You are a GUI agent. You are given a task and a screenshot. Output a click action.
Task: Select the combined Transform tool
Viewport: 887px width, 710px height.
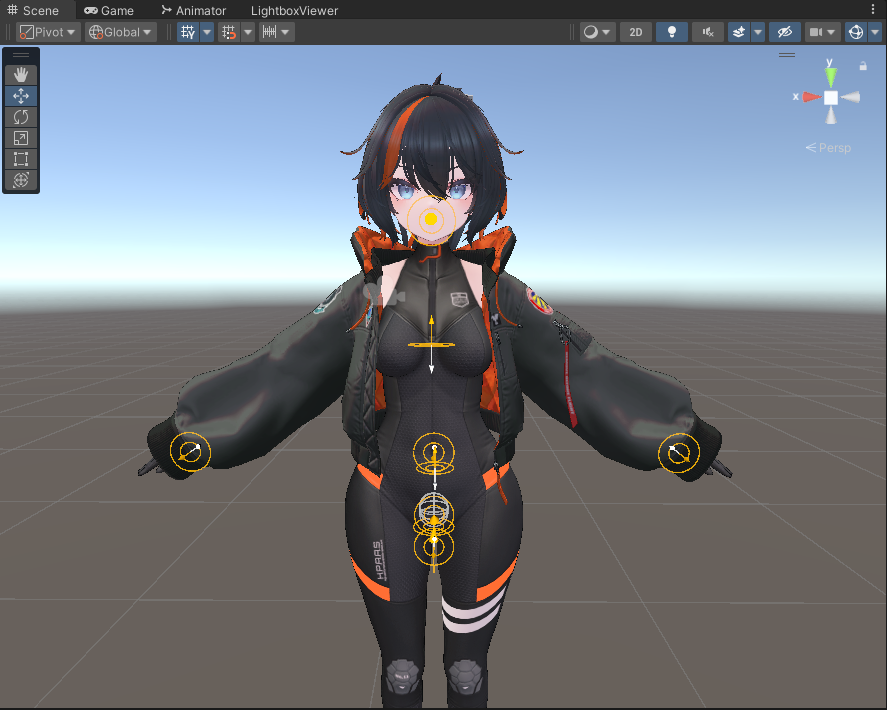point(21,180)
